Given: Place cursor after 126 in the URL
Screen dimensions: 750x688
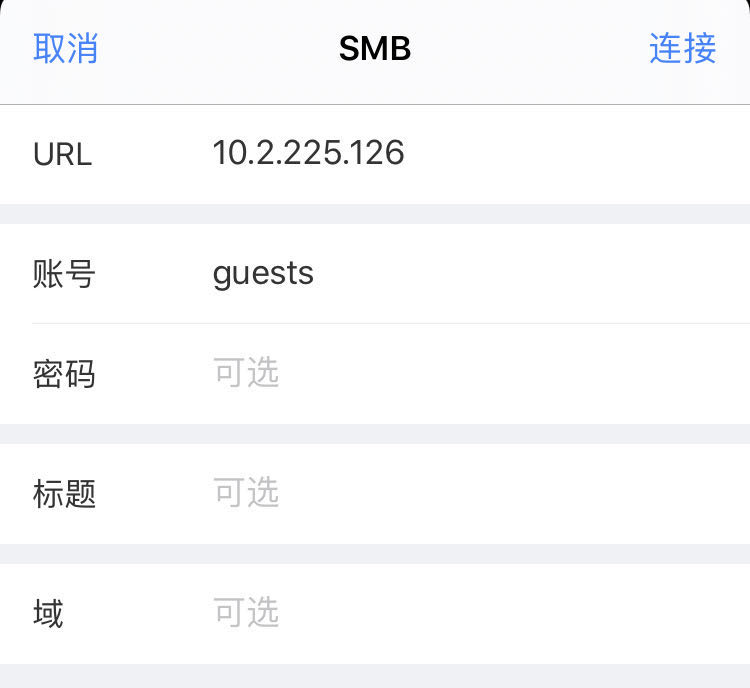Looking at the screenshot, I should click(x=406, y=153).
